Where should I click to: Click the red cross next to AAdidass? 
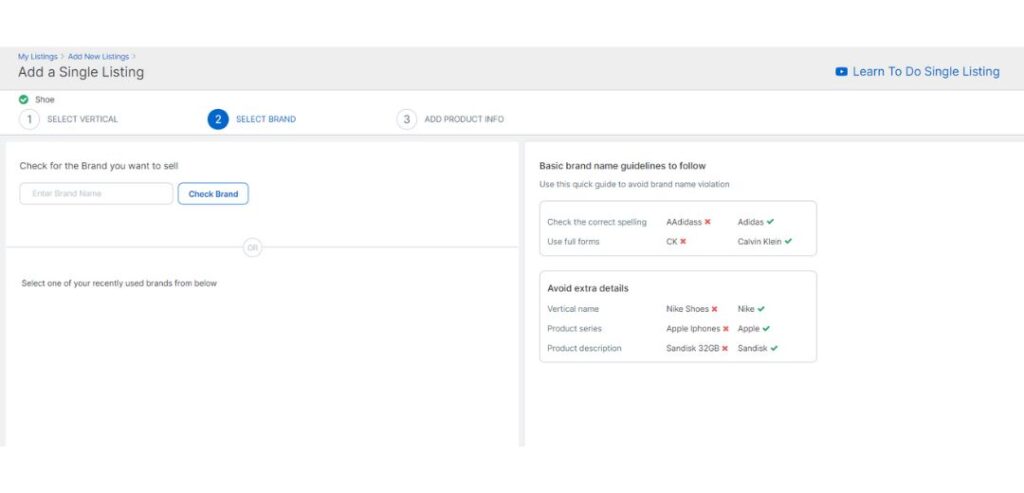pyautogui.click(x=707, y=222)
